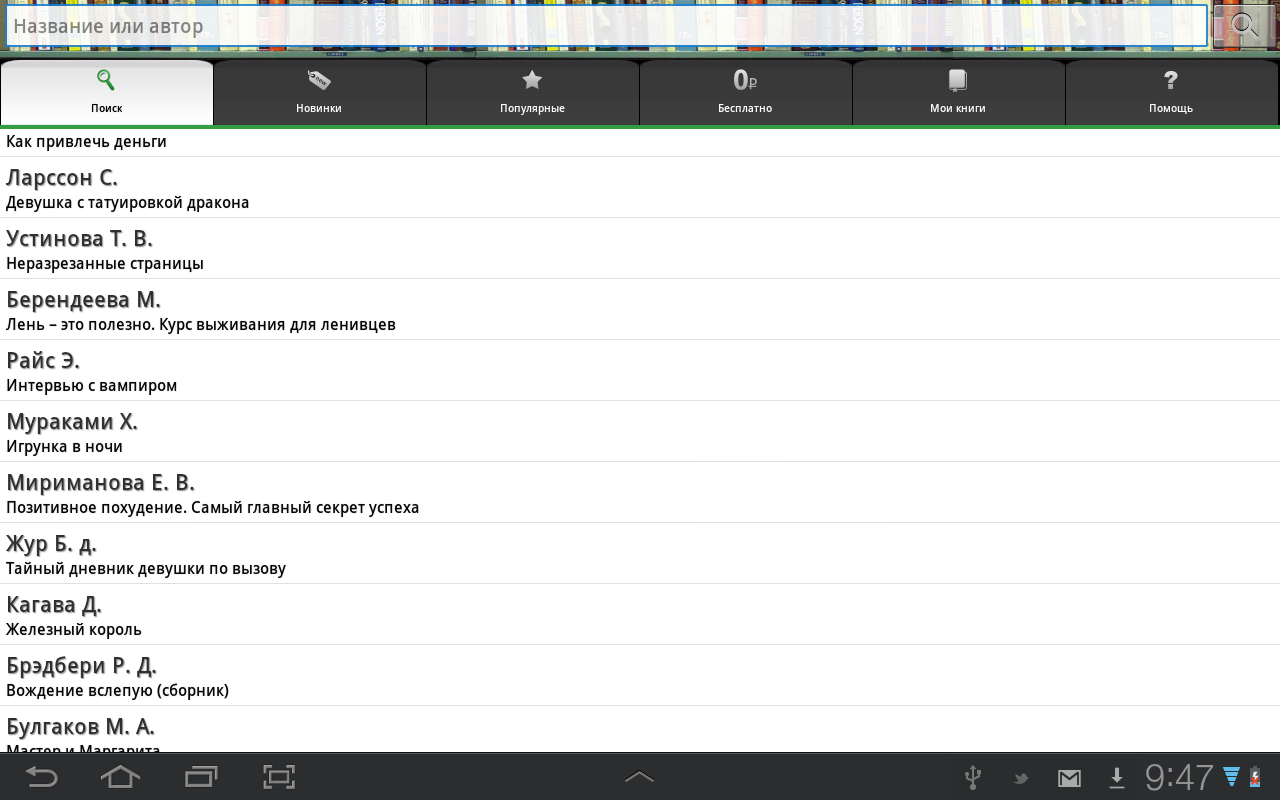Select author 'Мураками Х.'
Viewport: 1280px width, 800px height.
pos(72,422)
